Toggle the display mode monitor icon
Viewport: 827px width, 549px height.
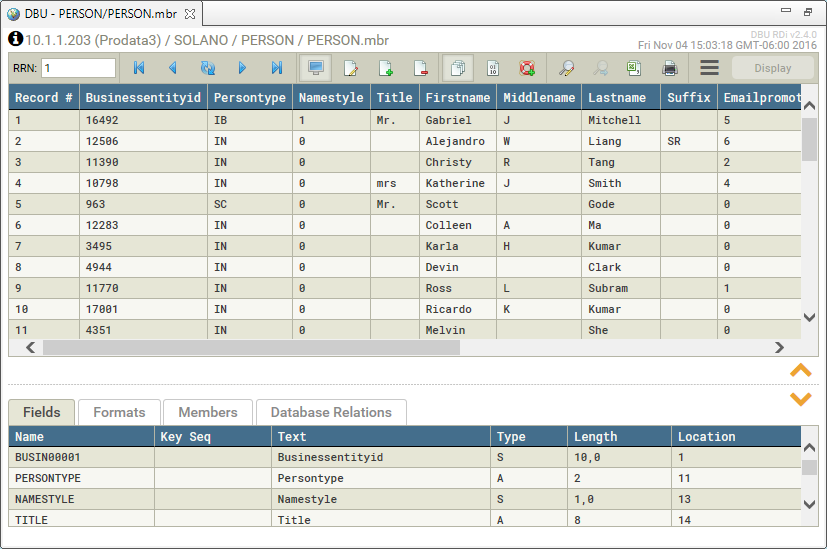315,68
